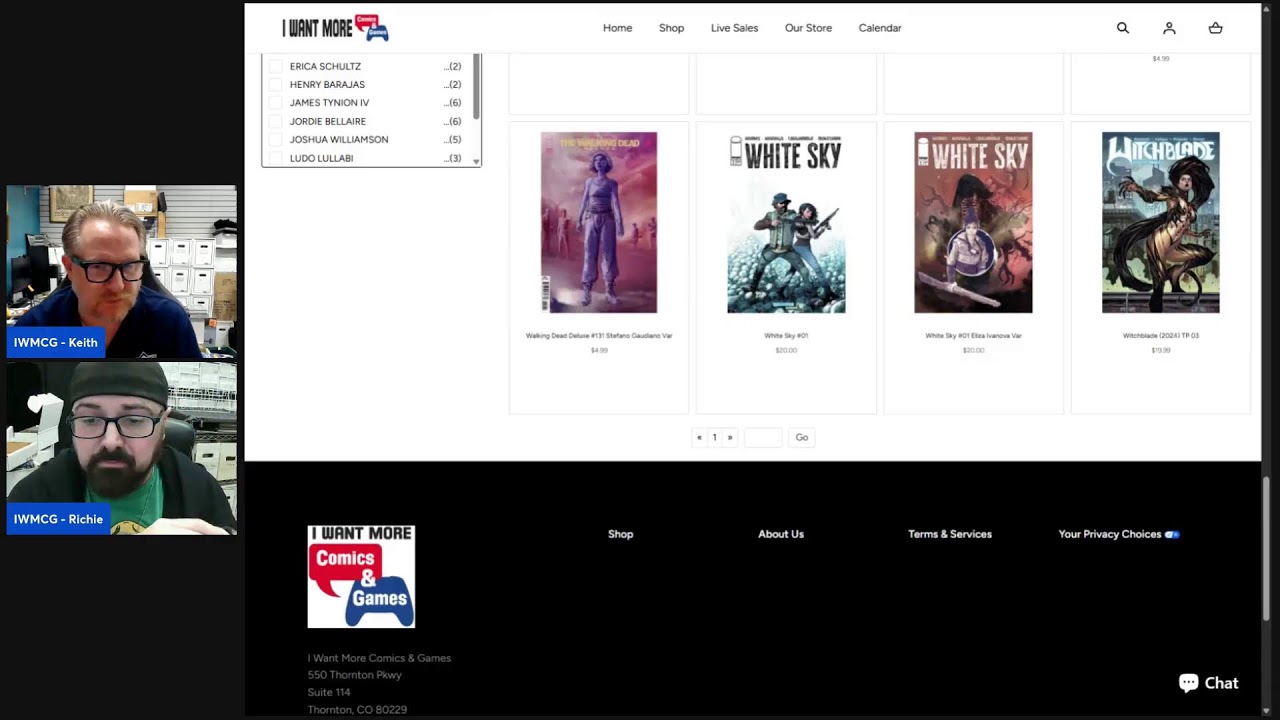Viewport: 1280px width, 720px height.
Task: Toggle Your Privacy Choices switch
Action: [1172, 534]
